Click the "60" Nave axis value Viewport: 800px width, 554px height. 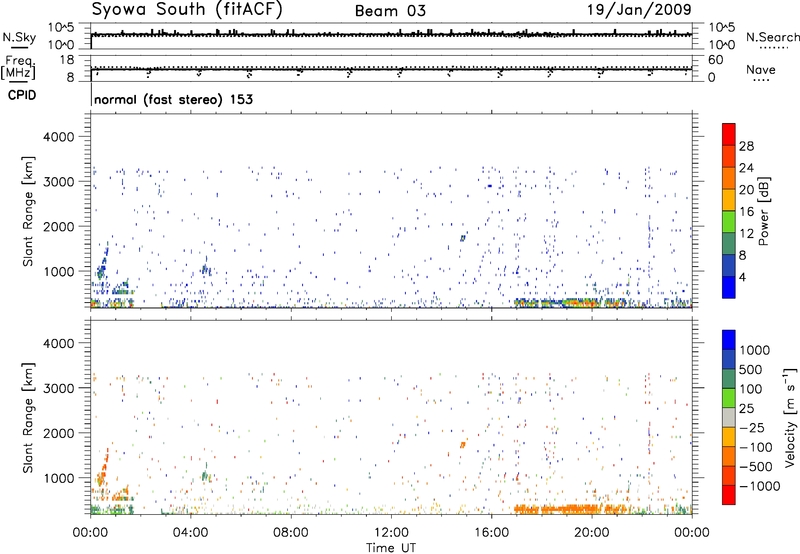pos(715,60)
